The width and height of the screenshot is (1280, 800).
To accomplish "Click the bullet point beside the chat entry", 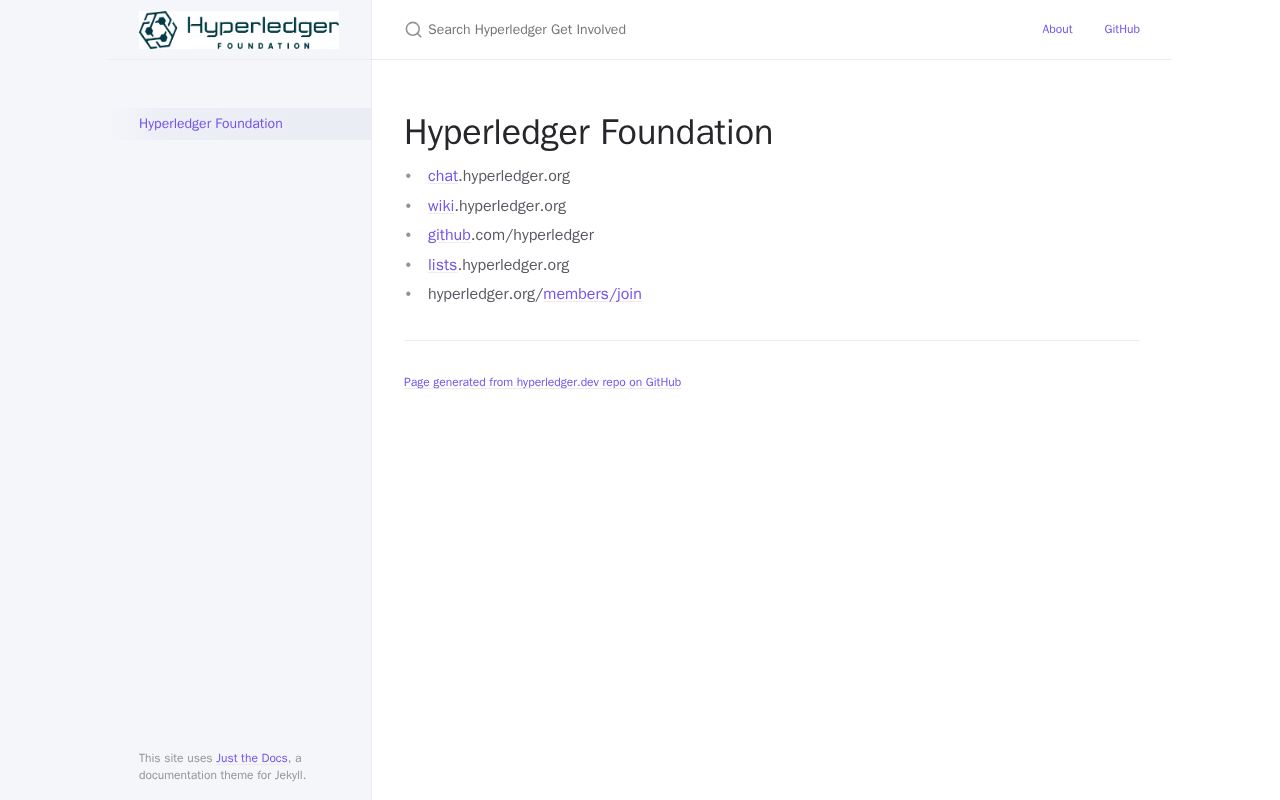I will pos(408,176).
